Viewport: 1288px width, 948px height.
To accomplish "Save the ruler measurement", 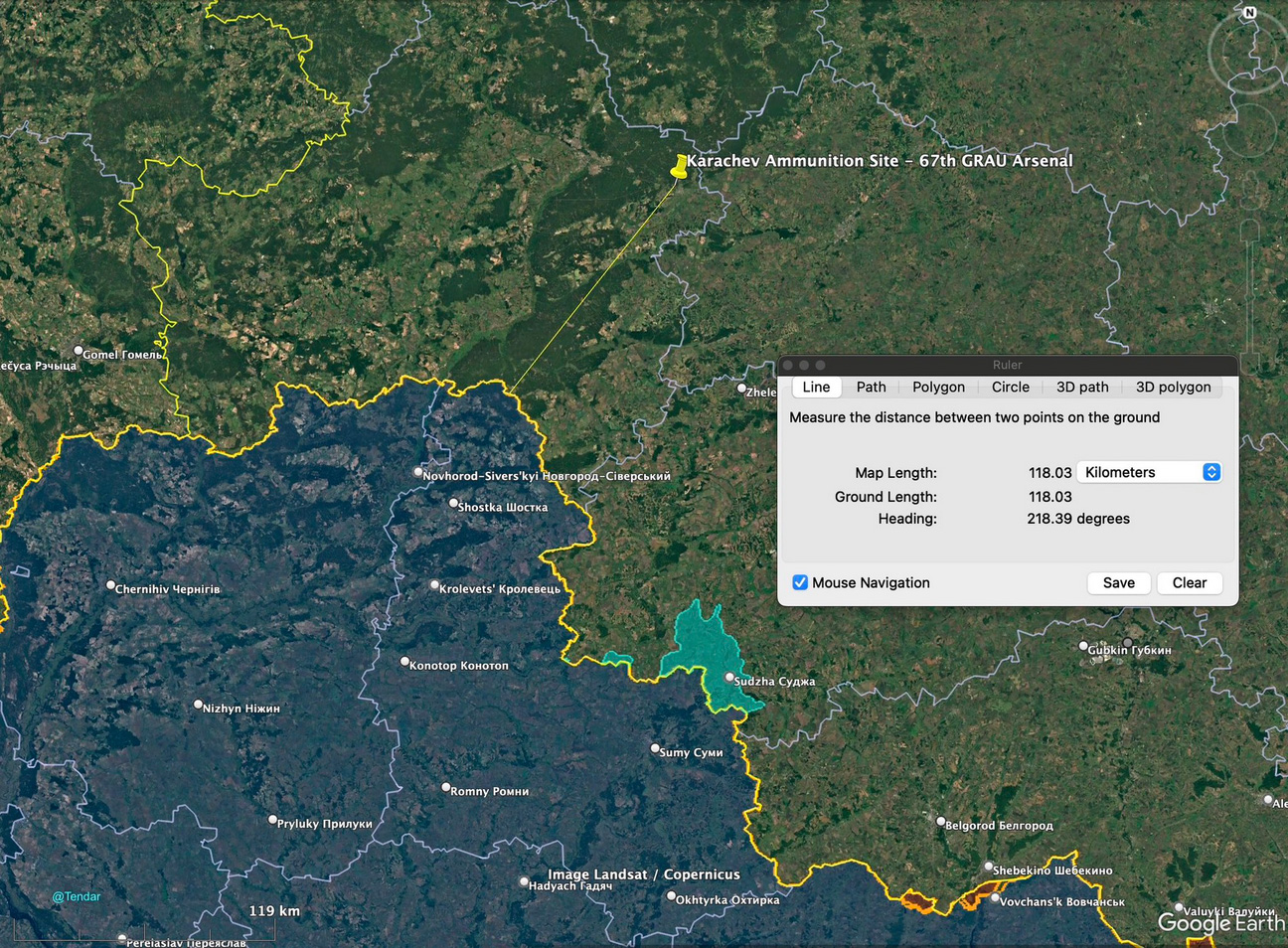I will 1118,582.
